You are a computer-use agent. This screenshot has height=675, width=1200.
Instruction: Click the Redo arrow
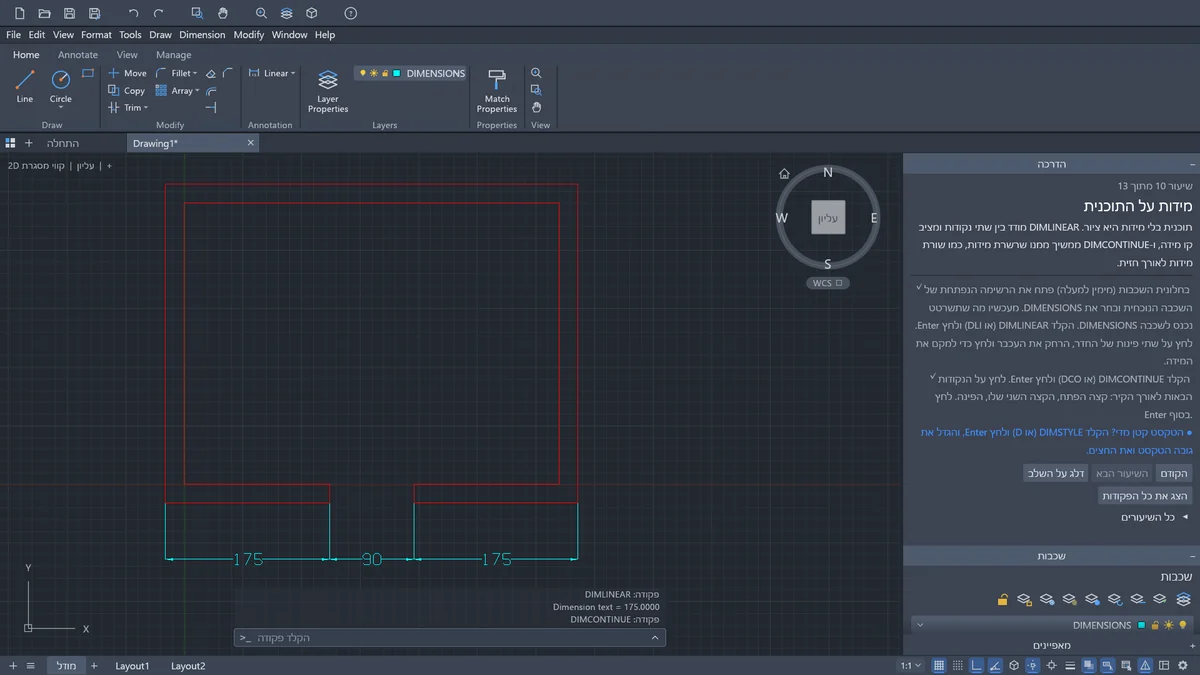158,13
